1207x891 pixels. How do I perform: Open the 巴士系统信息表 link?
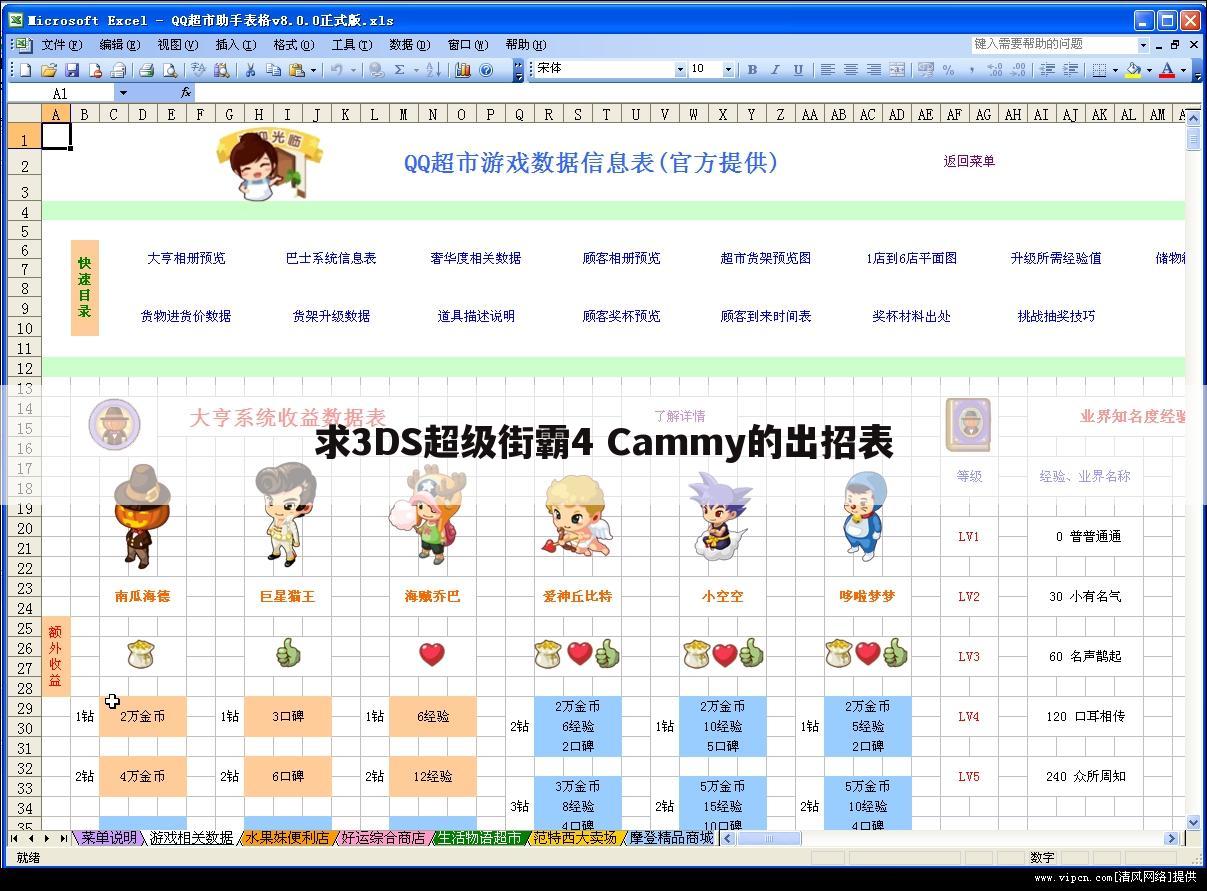[331, 258]
